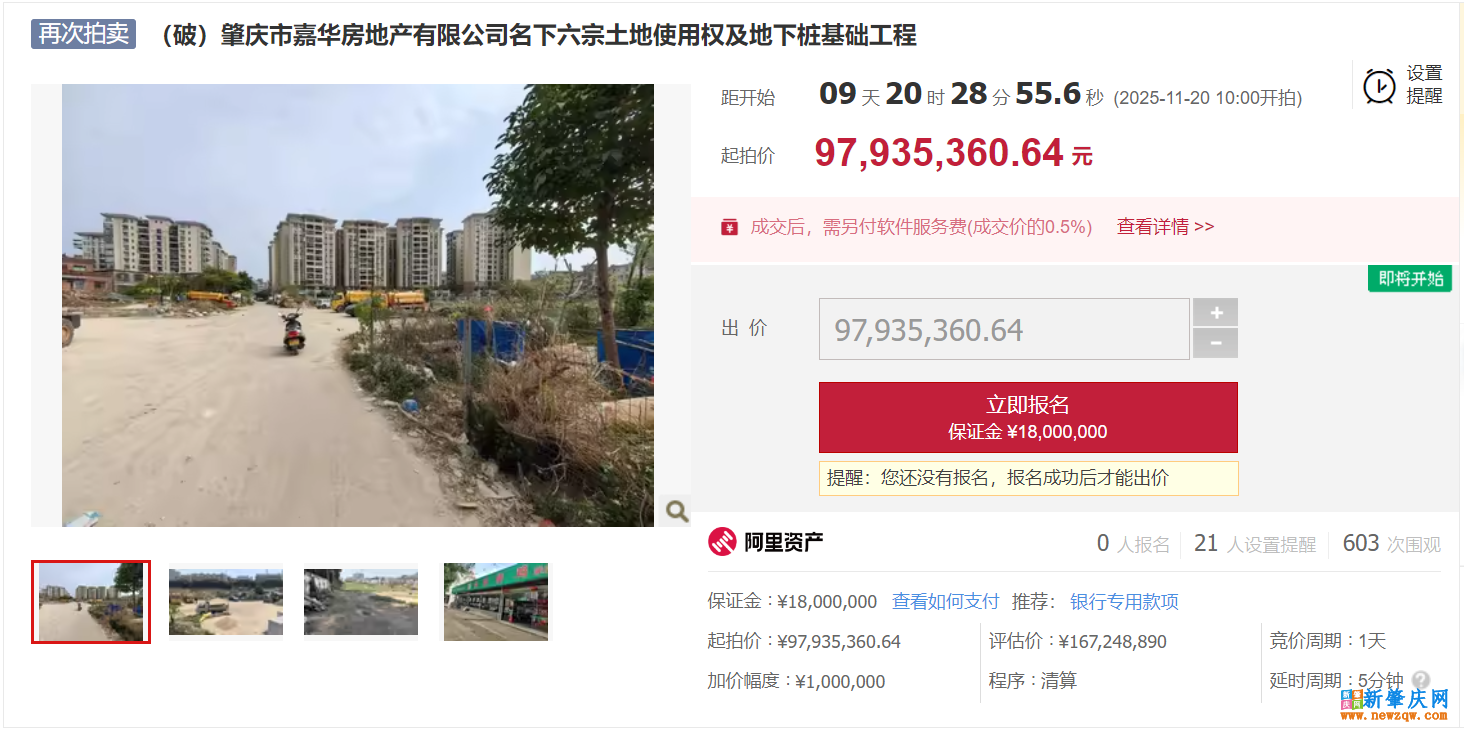Open the 查看如何支付 link

coord(945,602)
